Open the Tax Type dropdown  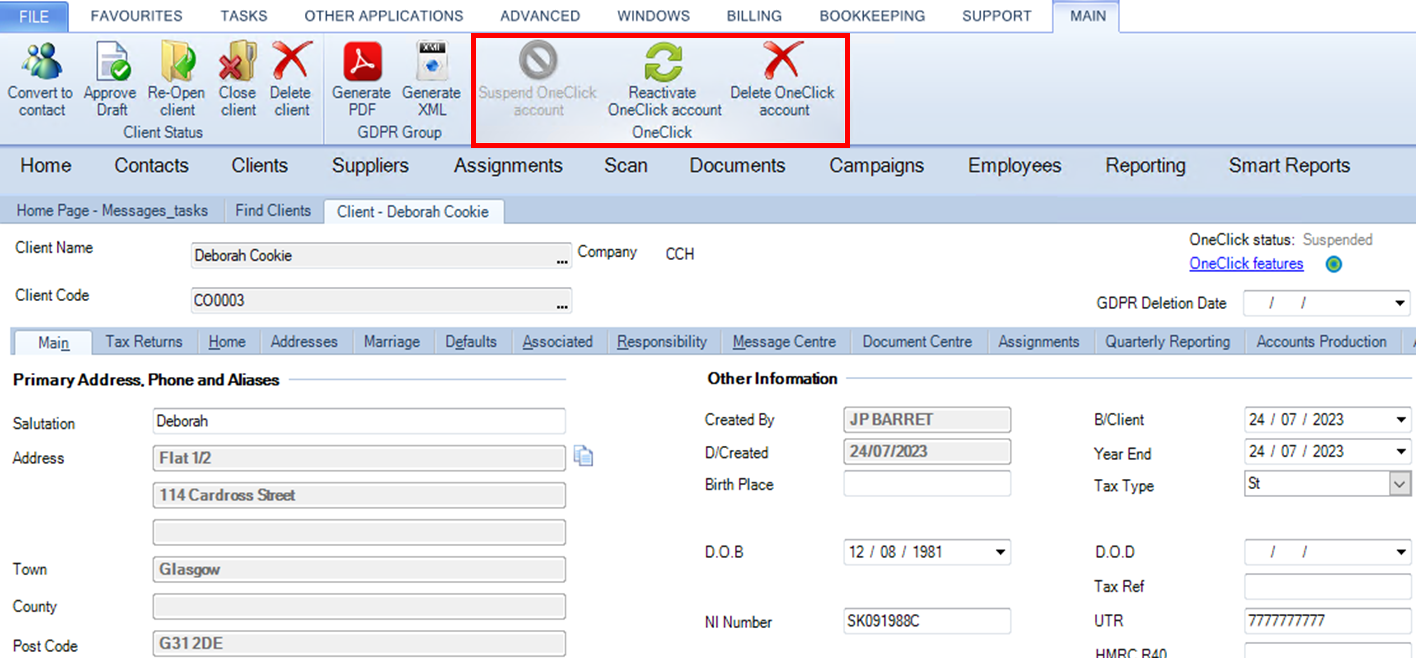pos(1400,484)
